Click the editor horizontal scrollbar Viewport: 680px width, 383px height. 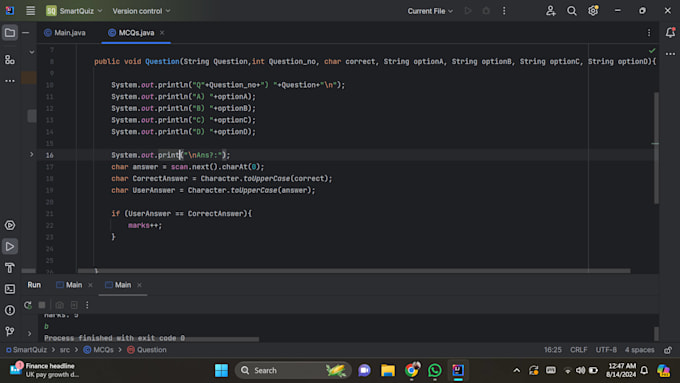click(x=354, y=271)
